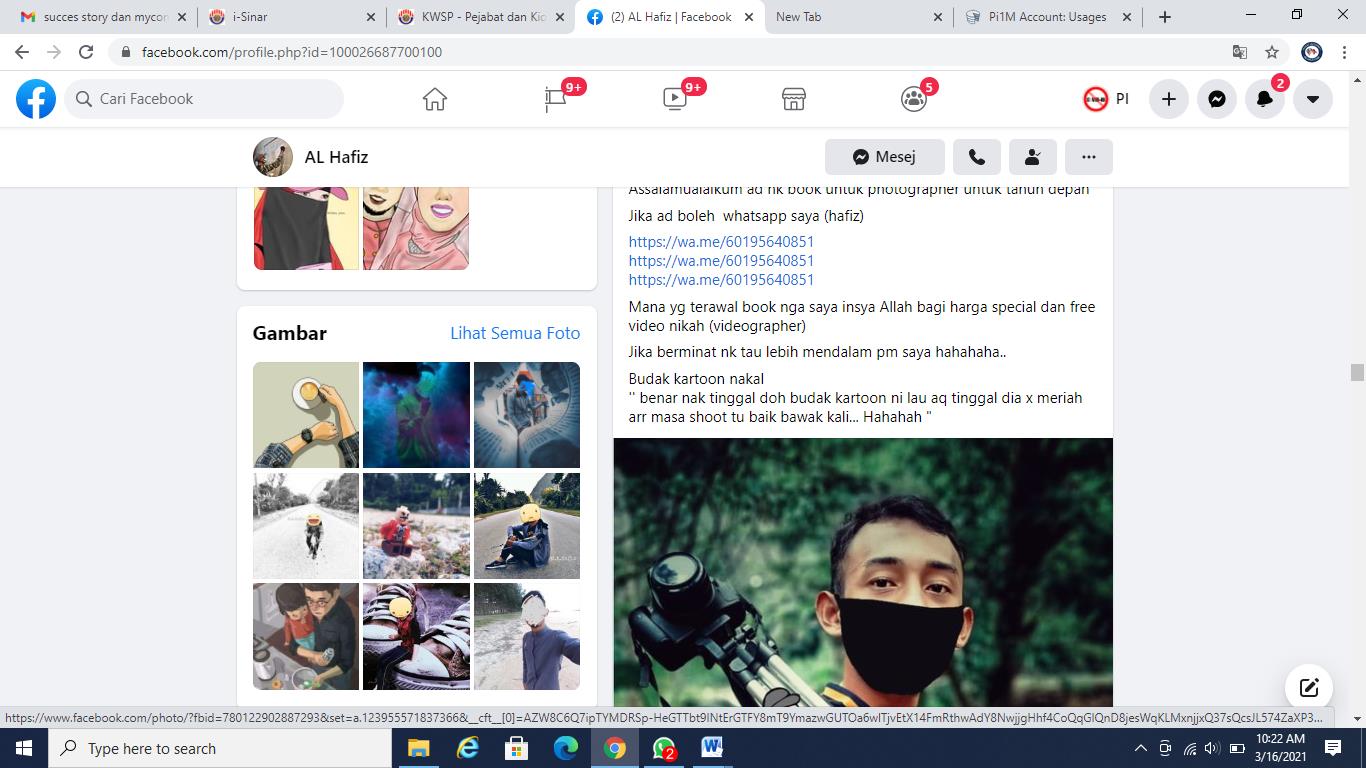Click the friends status icon button
The width and height of the screenshot is (1366, 768).
click(x=1032, y=157)
